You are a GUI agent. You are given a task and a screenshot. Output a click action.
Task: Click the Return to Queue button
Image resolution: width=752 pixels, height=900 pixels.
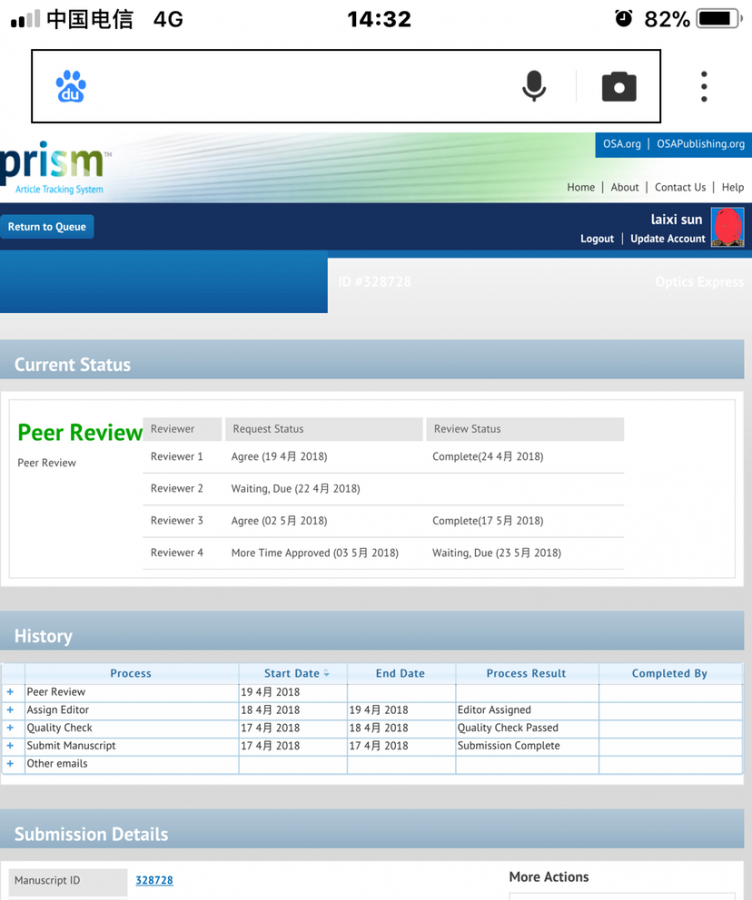coord(47,227)
